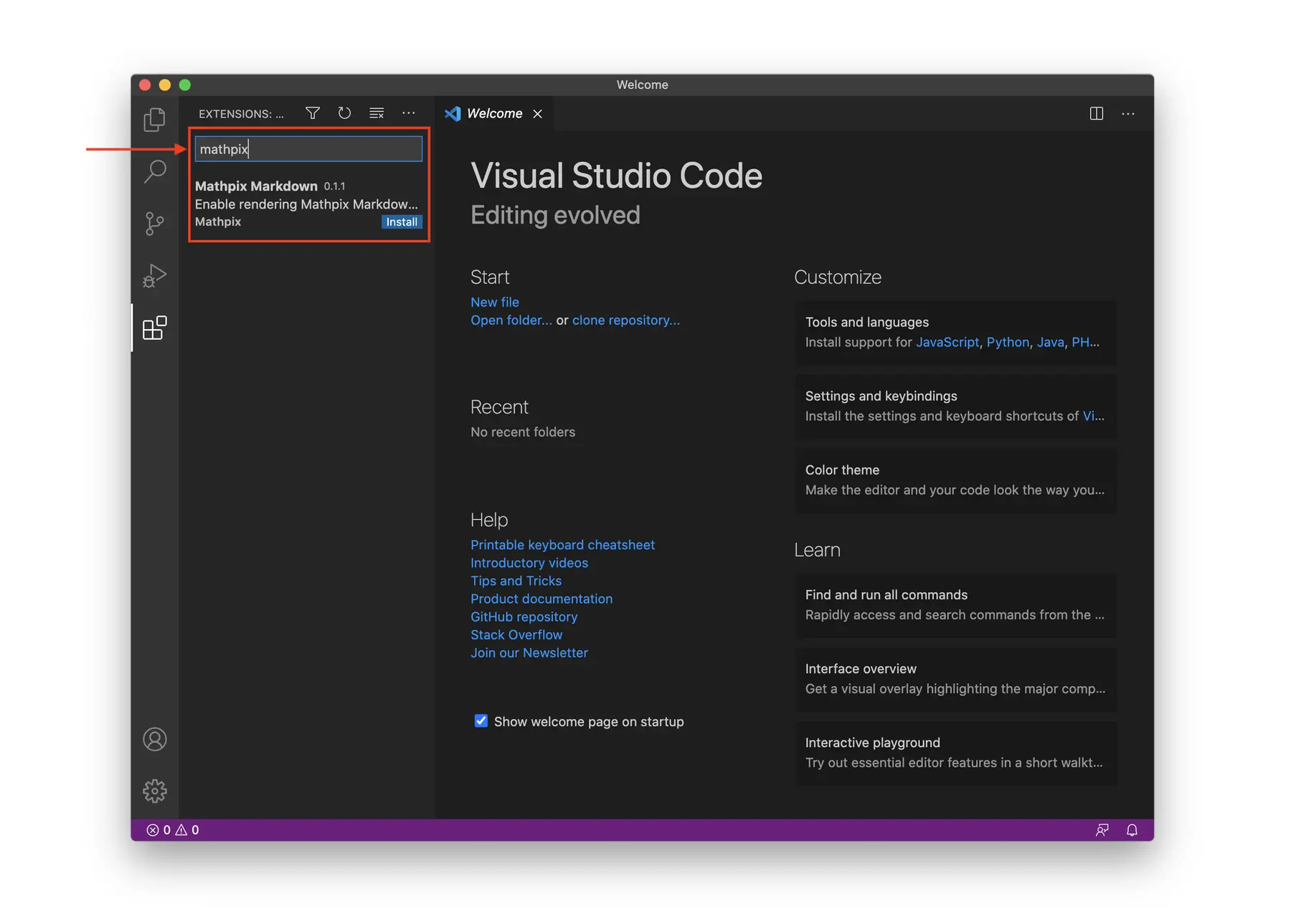Open the Manage gear menu
The image size is (1291, 924).
(154, 791)
